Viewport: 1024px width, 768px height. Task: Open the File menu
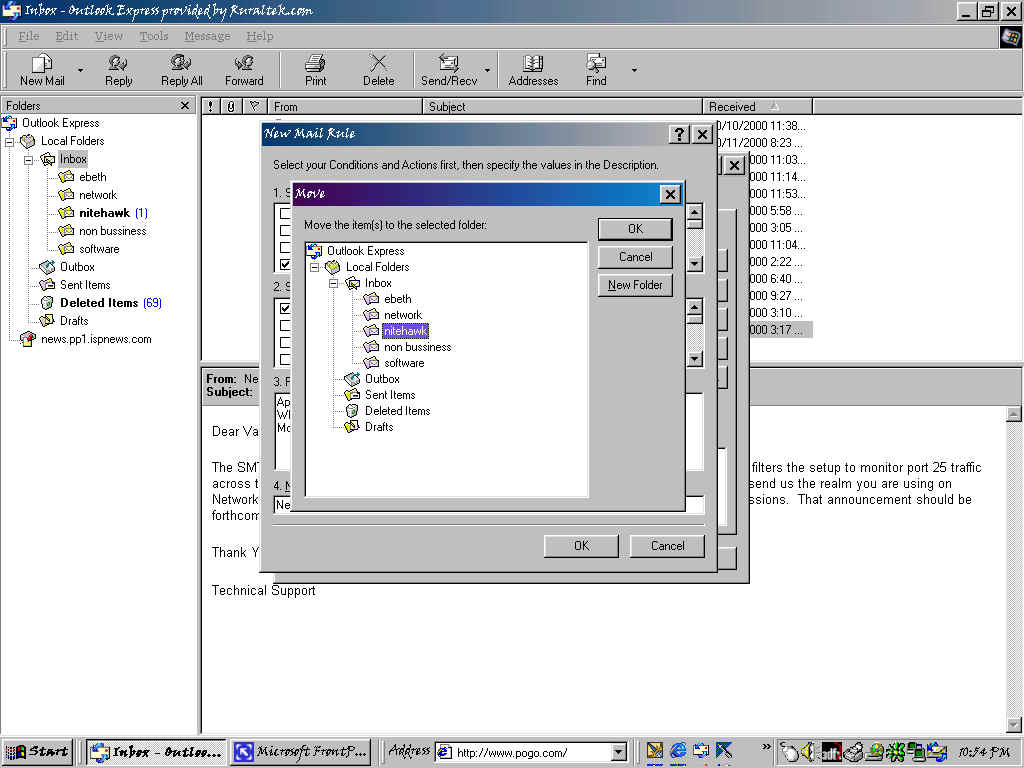tap(29, 36)
